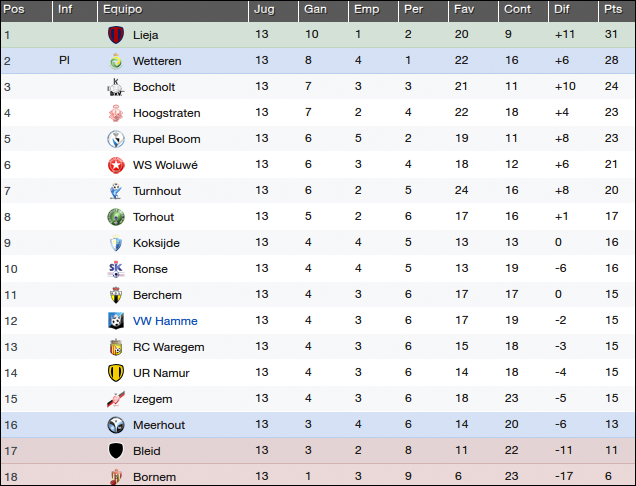
Task: Click the Meerhout football crest
Action: click(x=116, y=425)
